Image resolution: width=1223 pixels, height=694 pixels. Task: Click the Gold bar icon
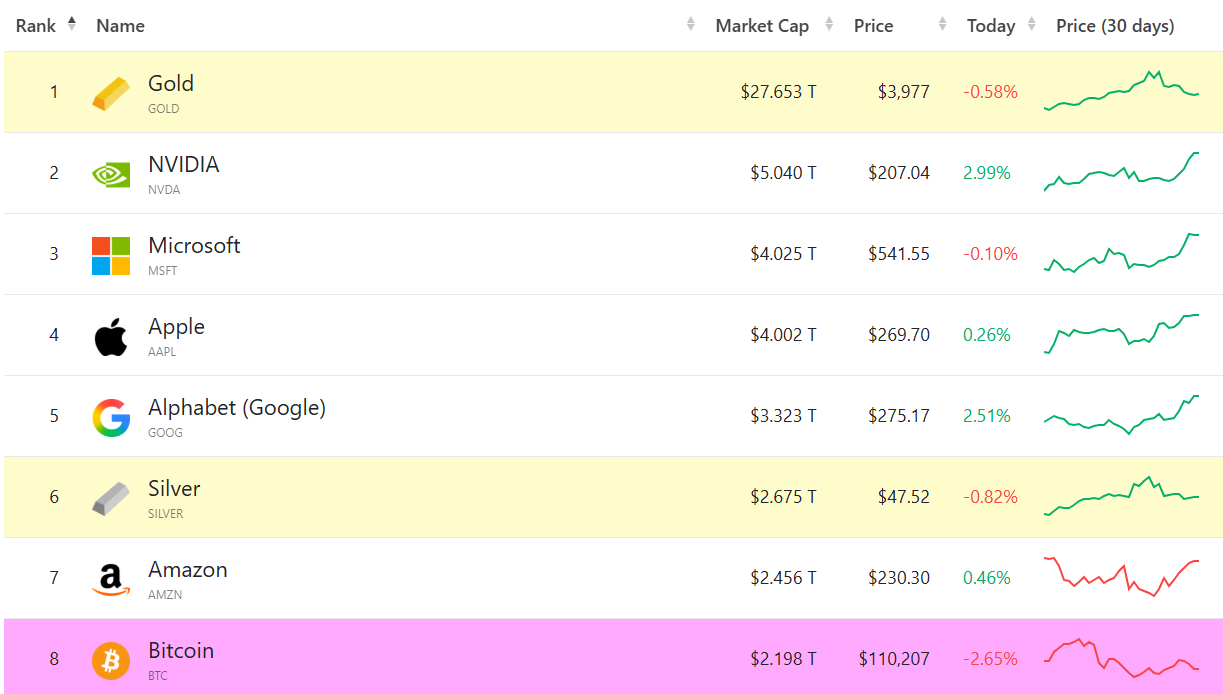click(111, 93)
